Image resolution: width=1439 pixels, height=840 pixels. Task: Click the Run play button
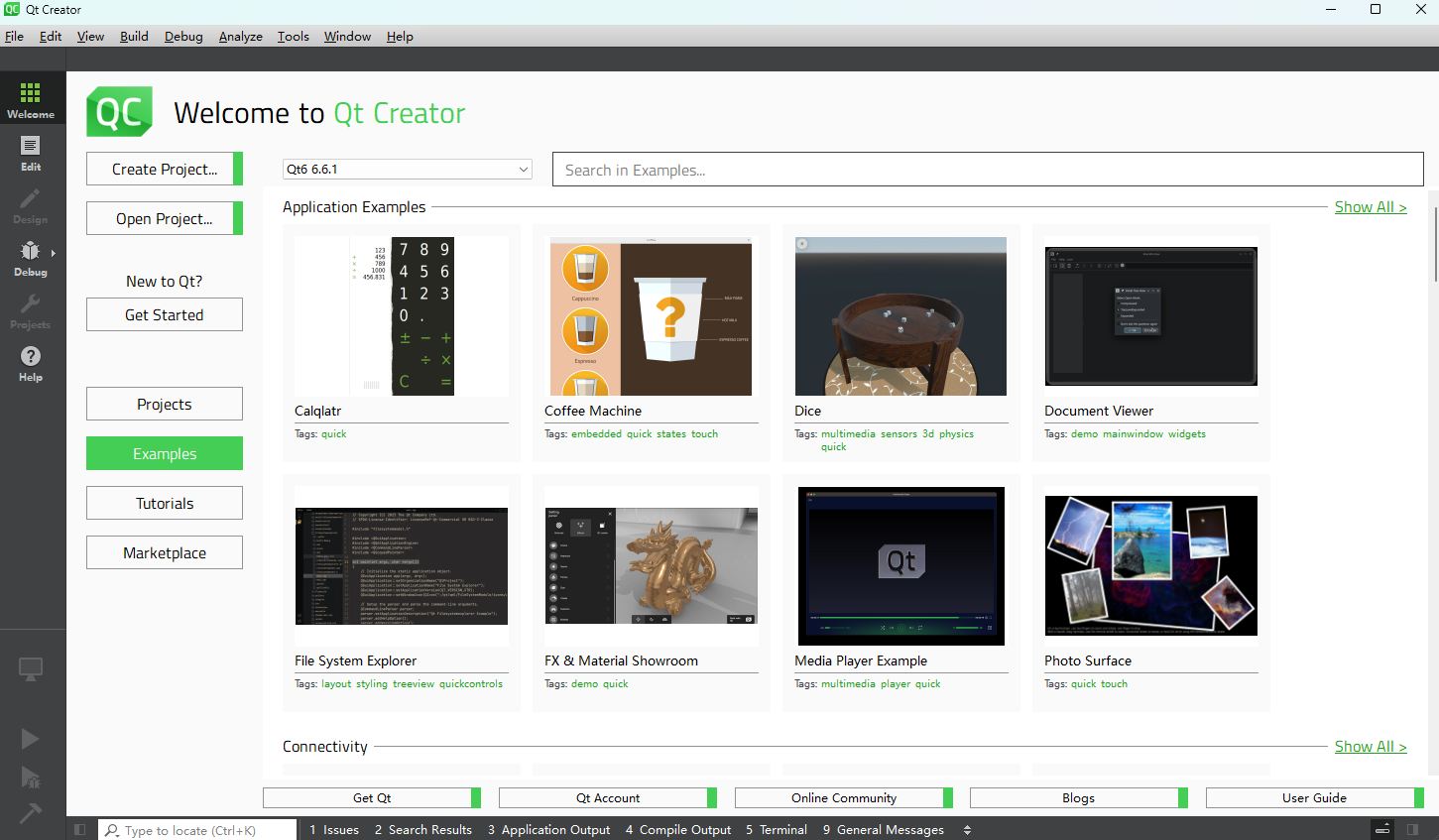(31, 739)
